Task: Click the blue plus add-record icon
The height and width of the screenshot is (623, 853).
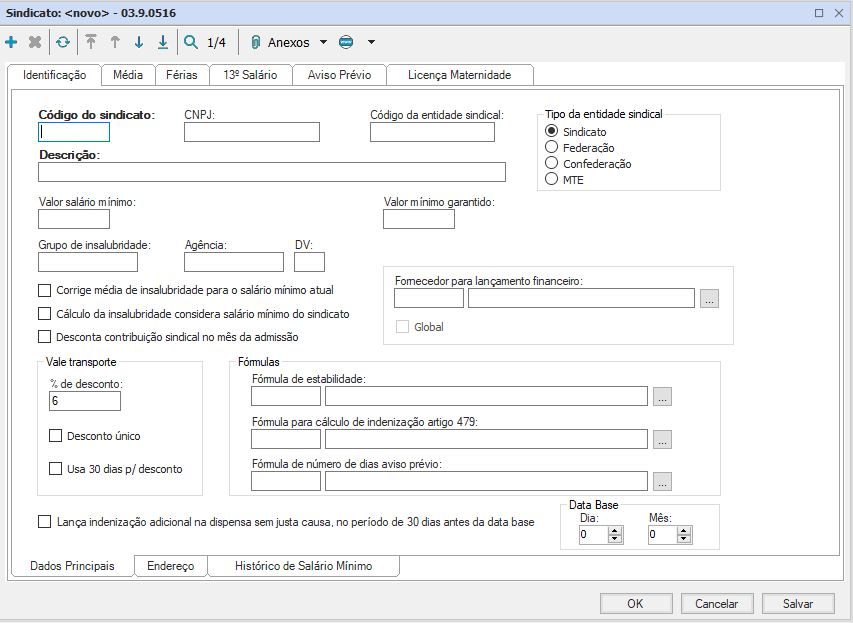Action: [12, 43]
